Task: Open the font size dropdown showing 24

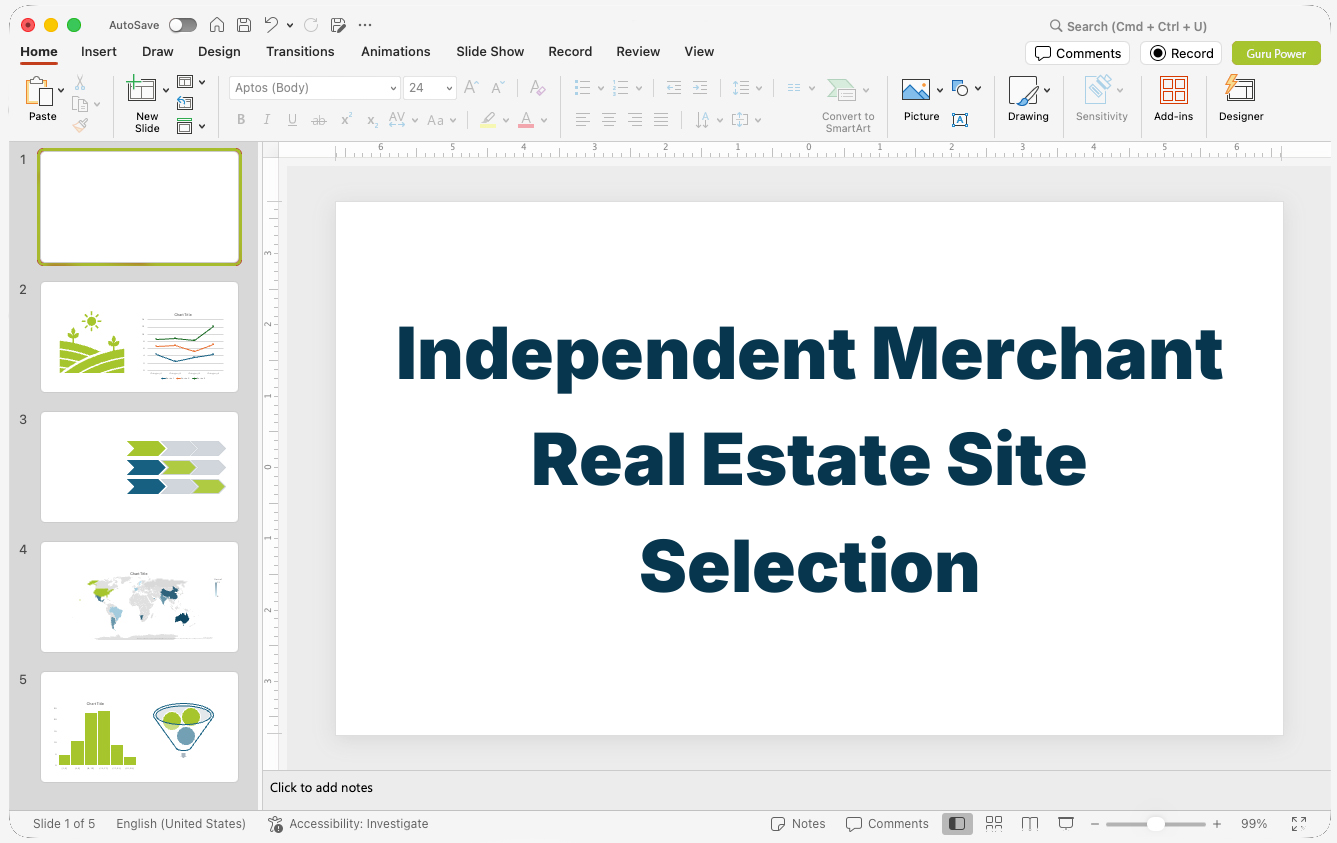Action: (449, 88)
